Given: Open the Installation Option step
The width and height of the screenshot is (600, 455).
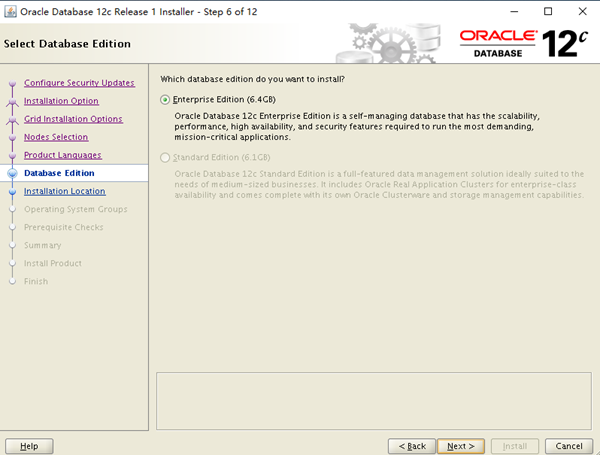Looking at the screenshot, I should coord(61,101).
